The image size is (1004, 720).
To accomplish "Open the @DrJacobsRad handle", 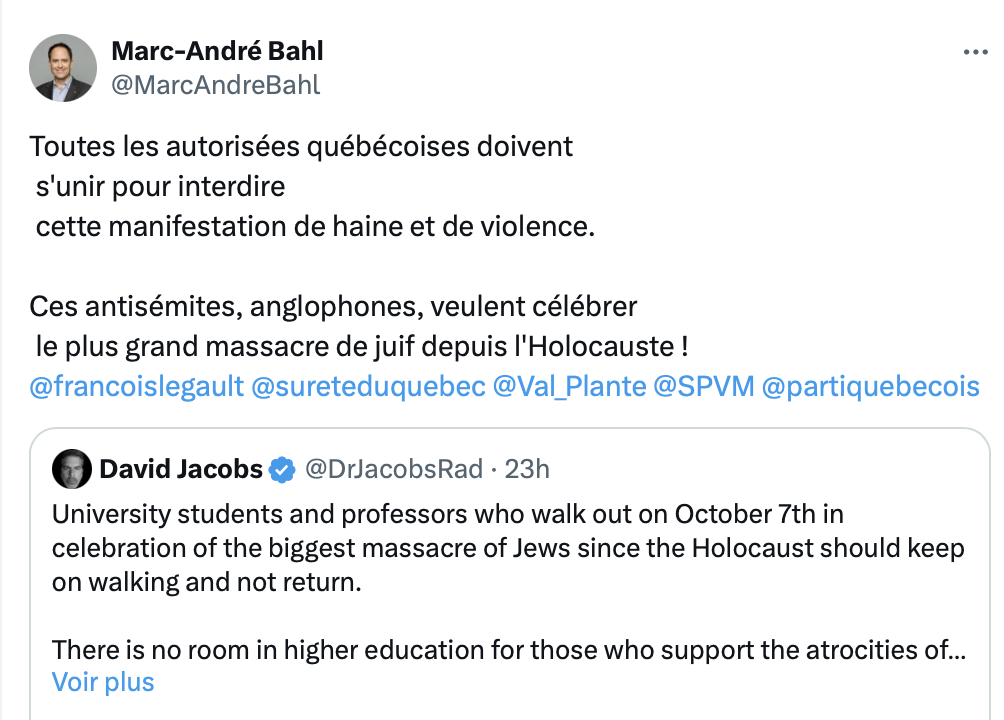I will click(x=394, y=470).
